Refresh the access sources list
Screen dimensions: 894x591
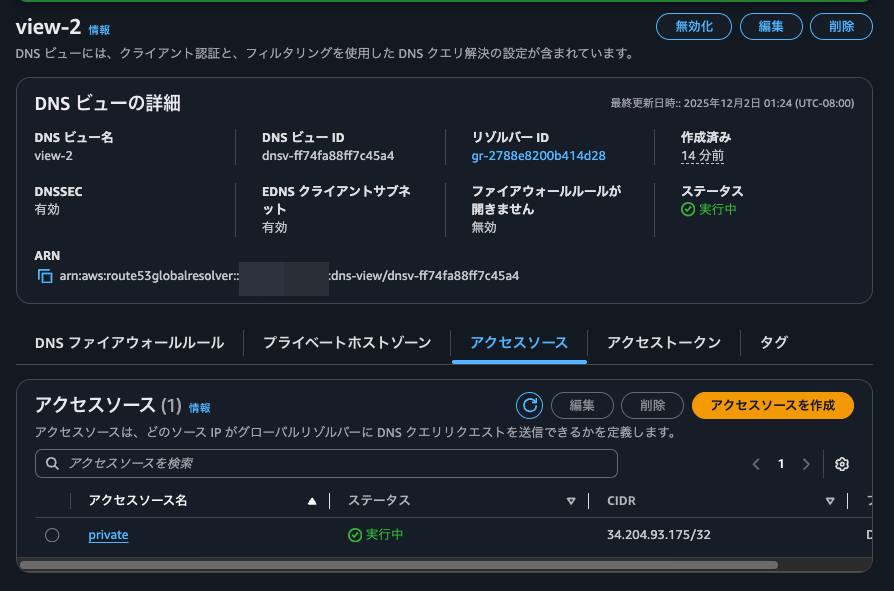coord(529,405)
